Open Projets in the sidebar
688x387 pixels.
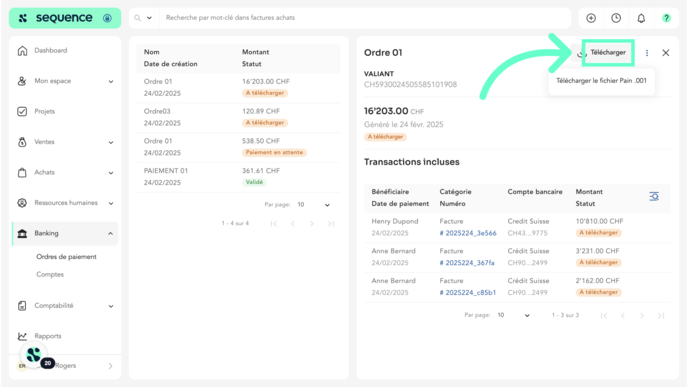tap(45, 111)
